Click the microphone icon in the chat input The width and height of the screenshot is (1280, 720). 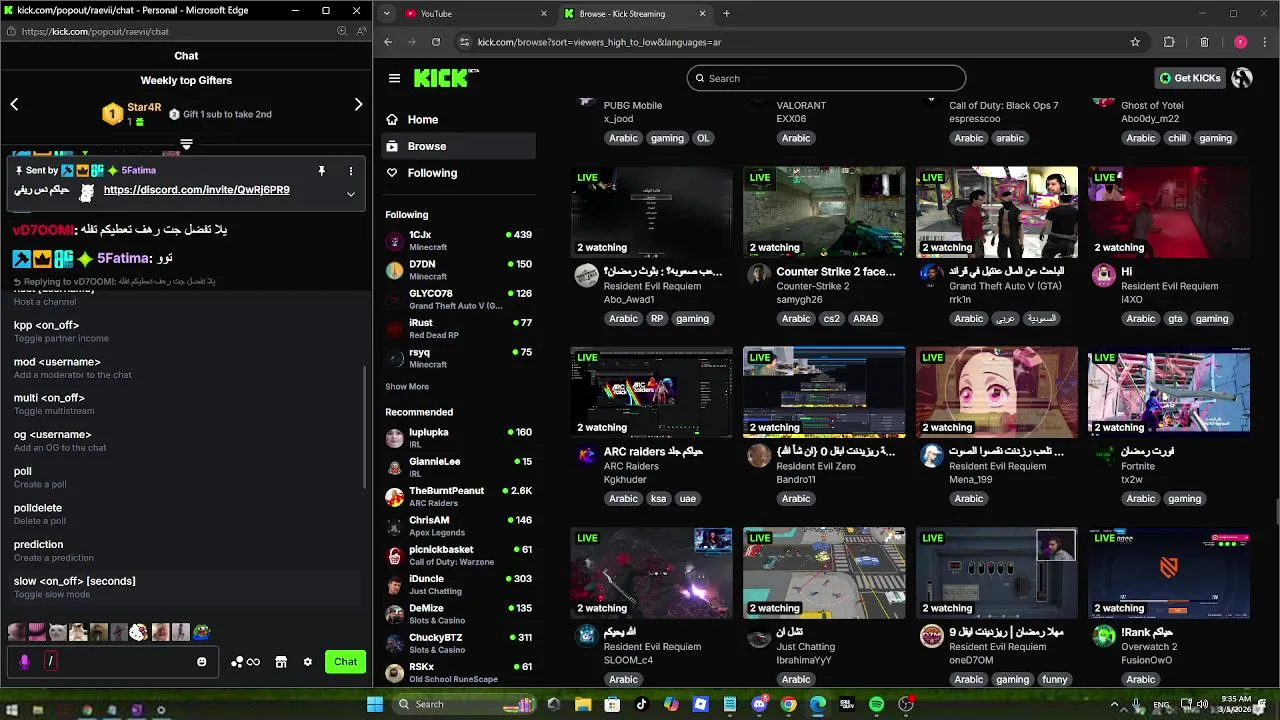click(x=25, y=661)
